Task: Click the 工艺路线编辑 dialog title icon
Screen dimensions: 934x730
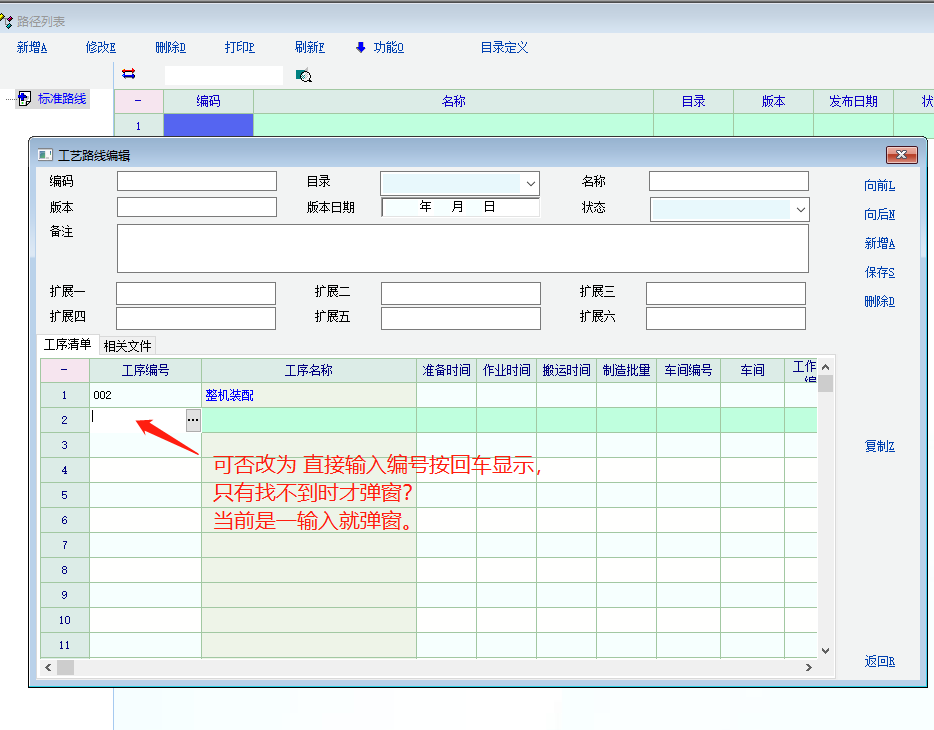Action: click(x=44, y=155)
